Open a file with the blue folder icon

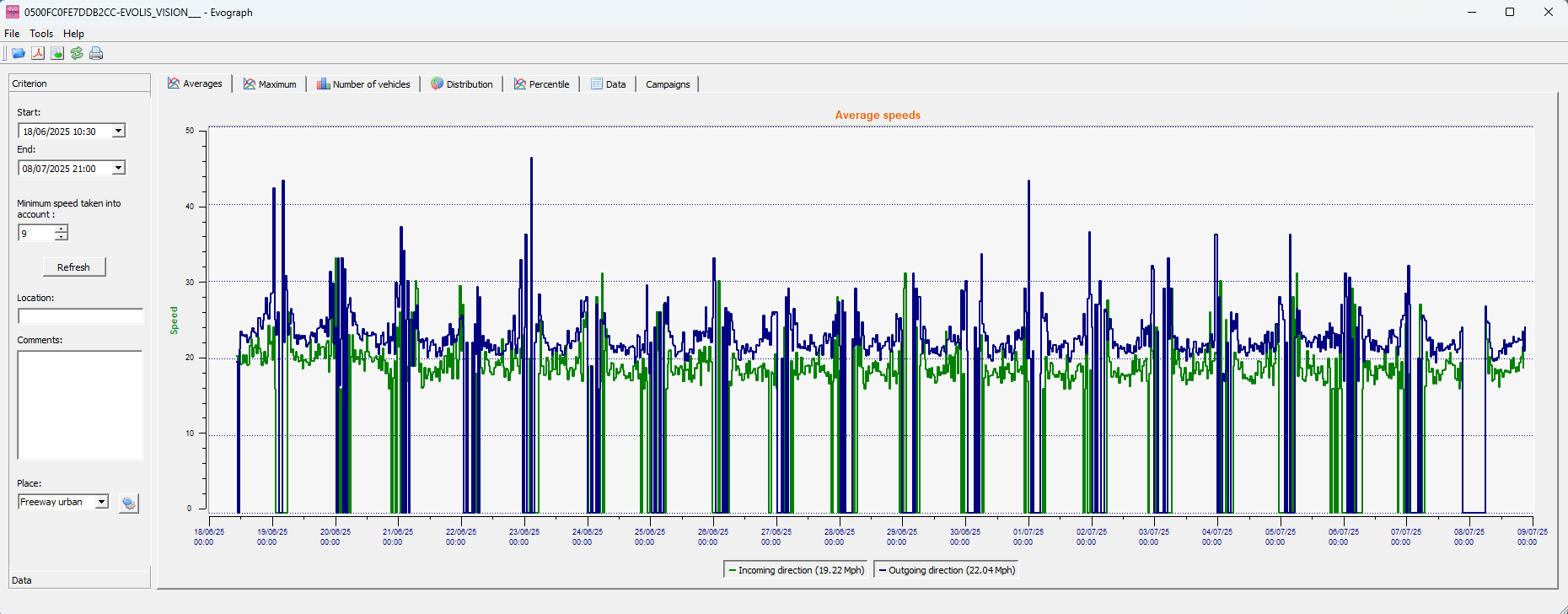coord(18,53)
